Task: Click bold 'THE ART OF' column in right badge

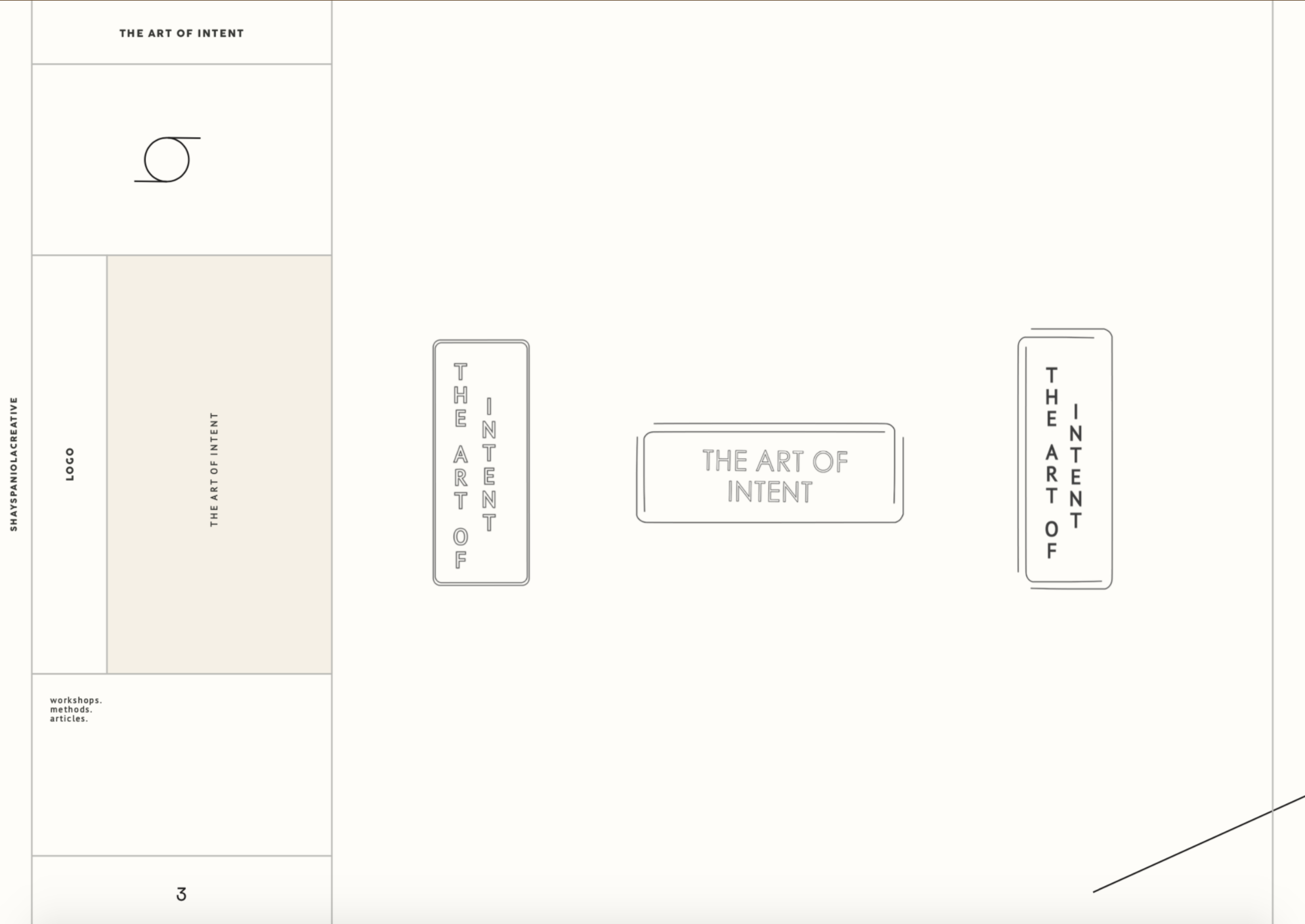Action: pos(1052,463)
